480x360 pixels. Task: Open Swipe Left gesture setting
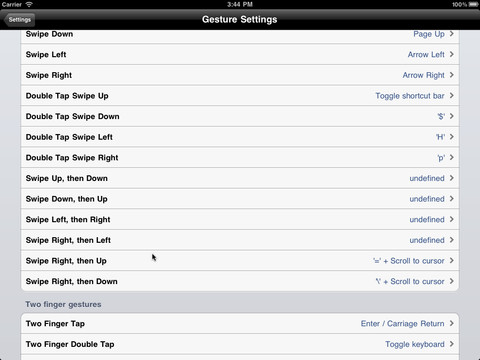240,54
